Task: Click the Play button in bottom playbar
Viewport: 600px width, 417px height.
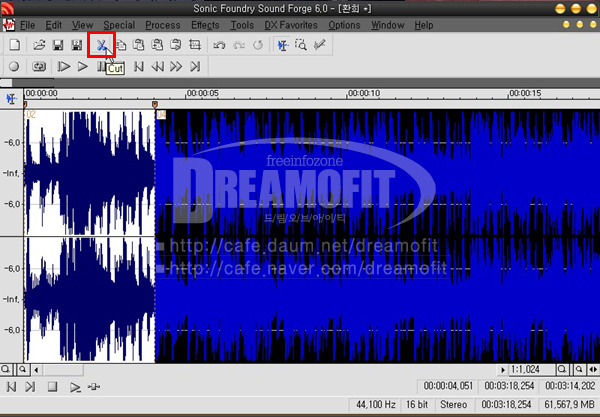Action: point(75,387)
